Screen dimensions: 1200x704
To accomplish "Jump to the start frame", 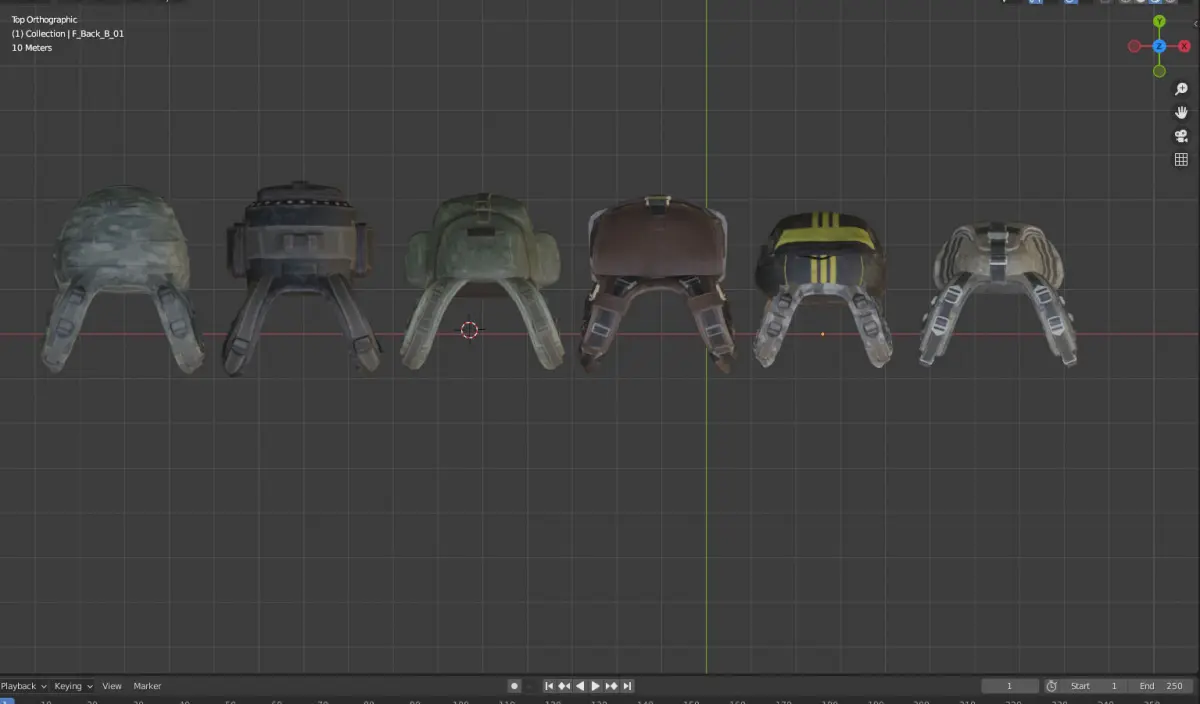I will pos(549,686).
